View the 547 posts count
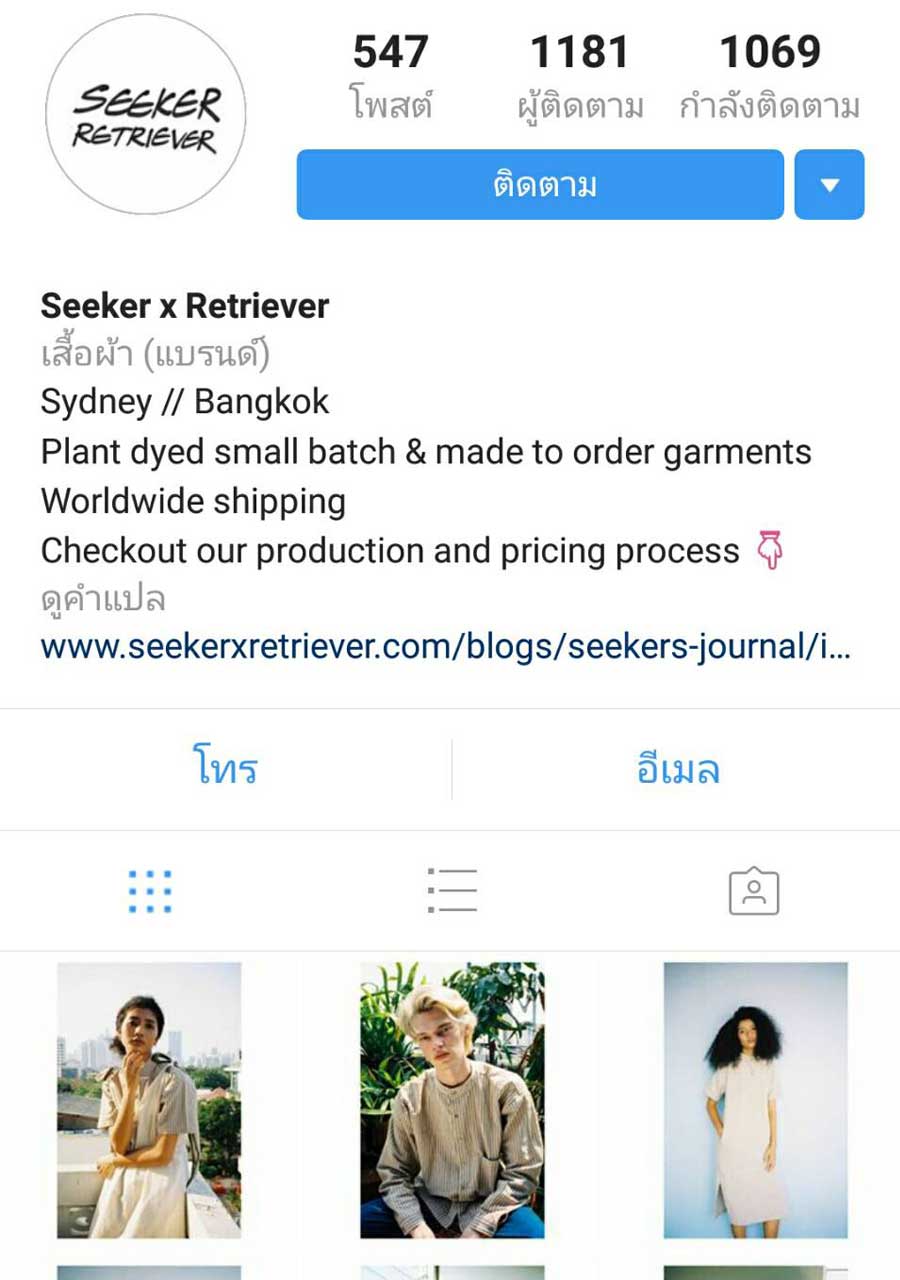The height and width of the screenshot is (1280, 900). click(x=390, y=76)
